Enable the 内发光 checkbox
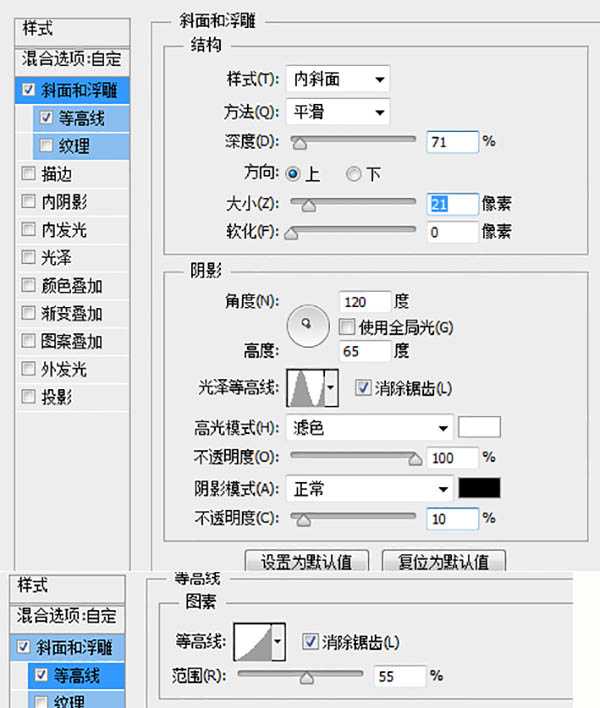 pos(28,229)
